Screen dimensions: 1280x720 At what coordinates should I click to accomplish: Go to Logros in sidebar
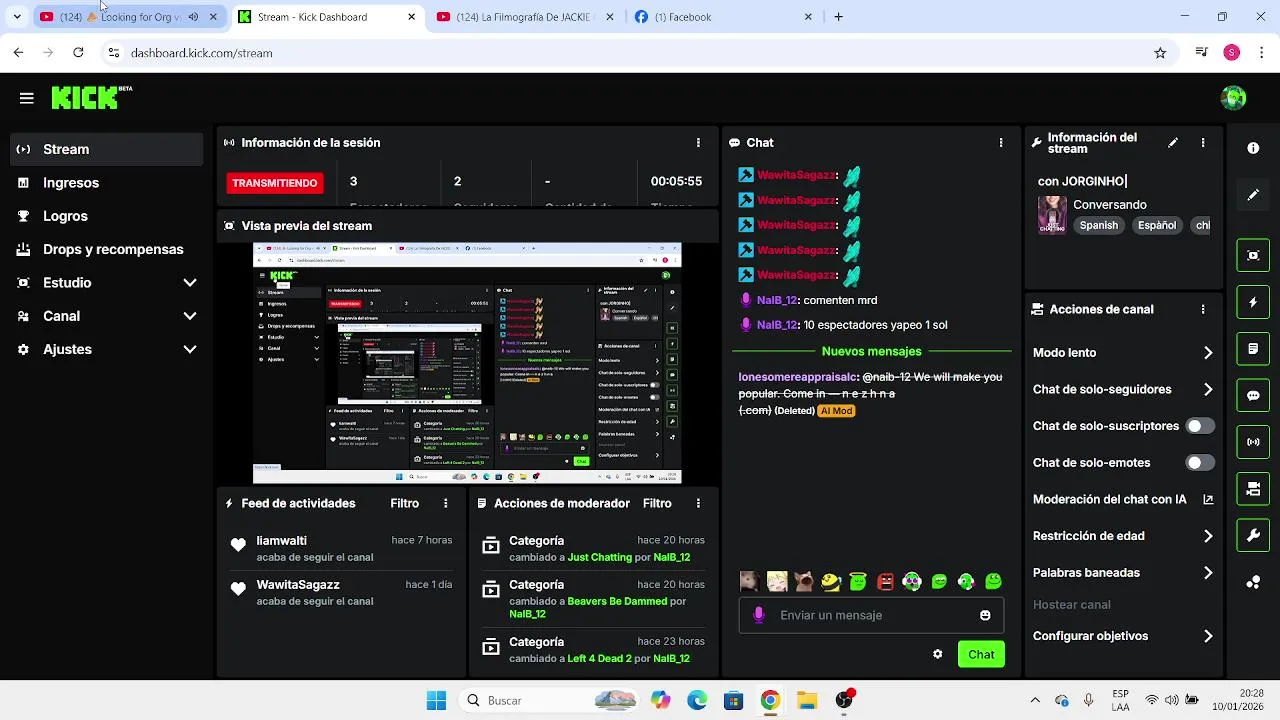(x=106, y=216)
